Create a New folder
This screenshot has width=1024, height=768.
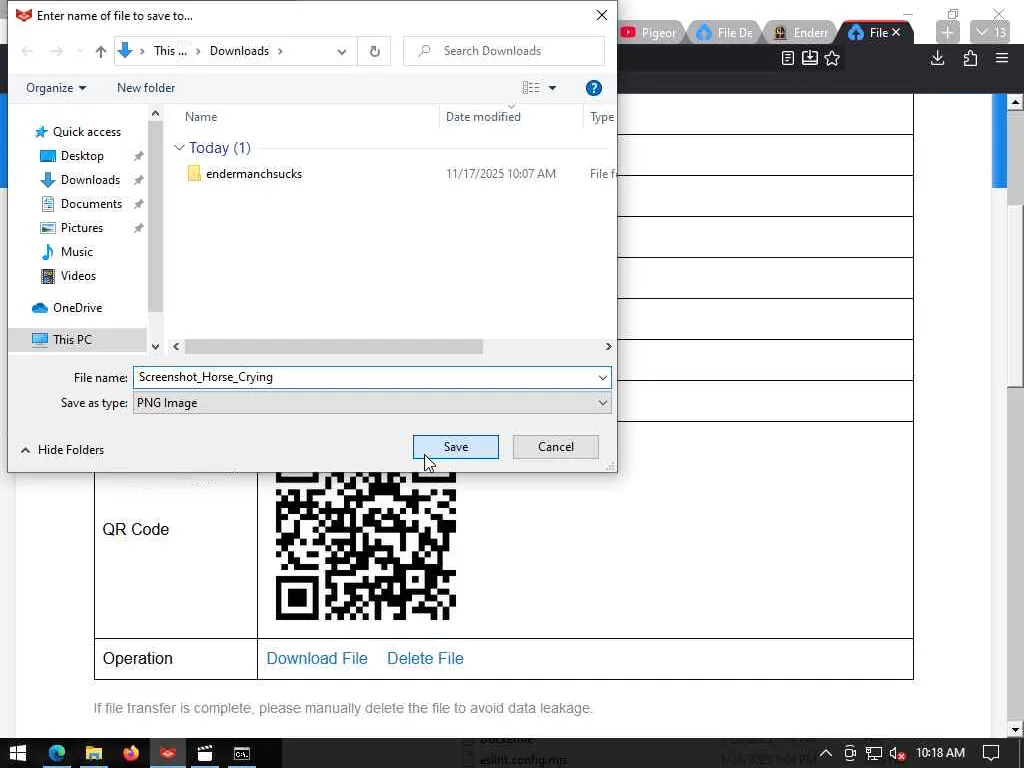146,88
